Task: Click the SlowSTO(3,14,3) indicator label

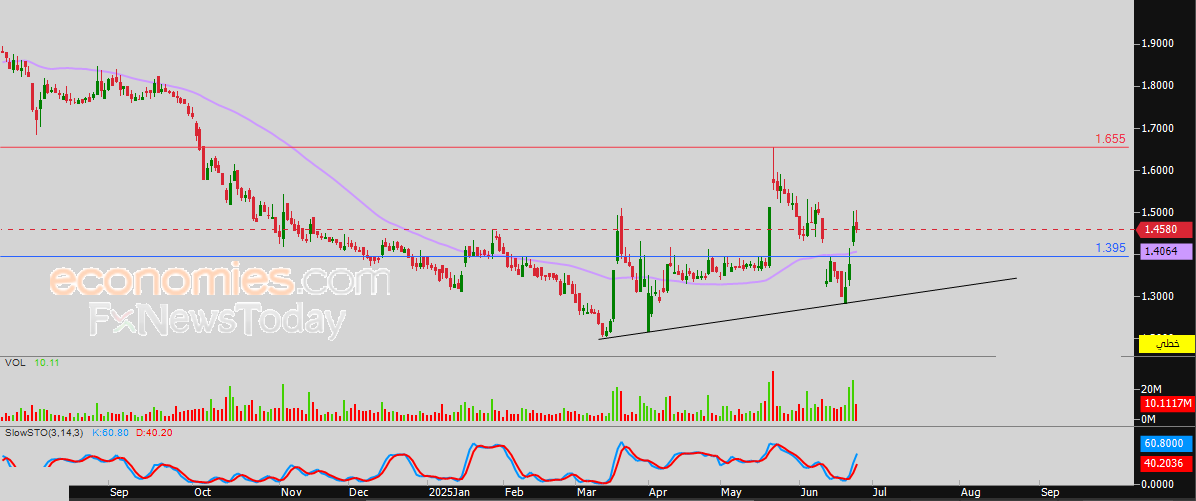Action: coord(43,433)
